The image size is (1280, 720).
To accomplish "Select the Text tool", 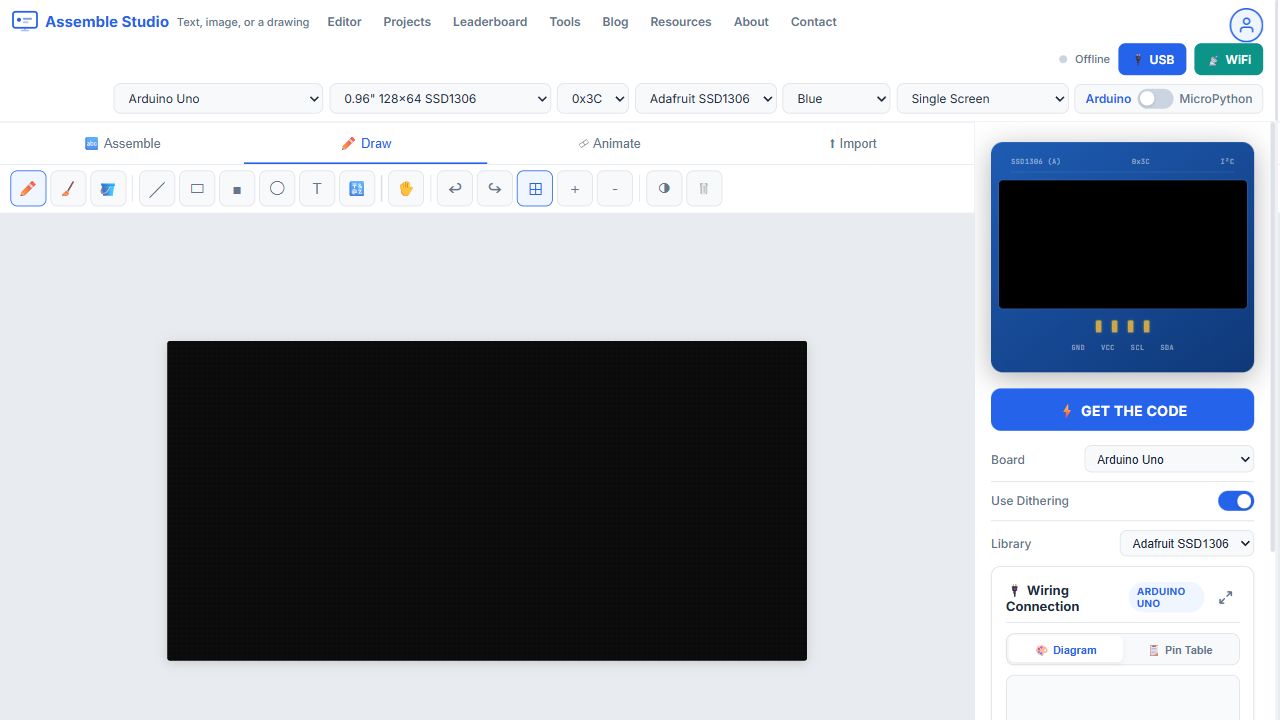I will click(317, 188).
